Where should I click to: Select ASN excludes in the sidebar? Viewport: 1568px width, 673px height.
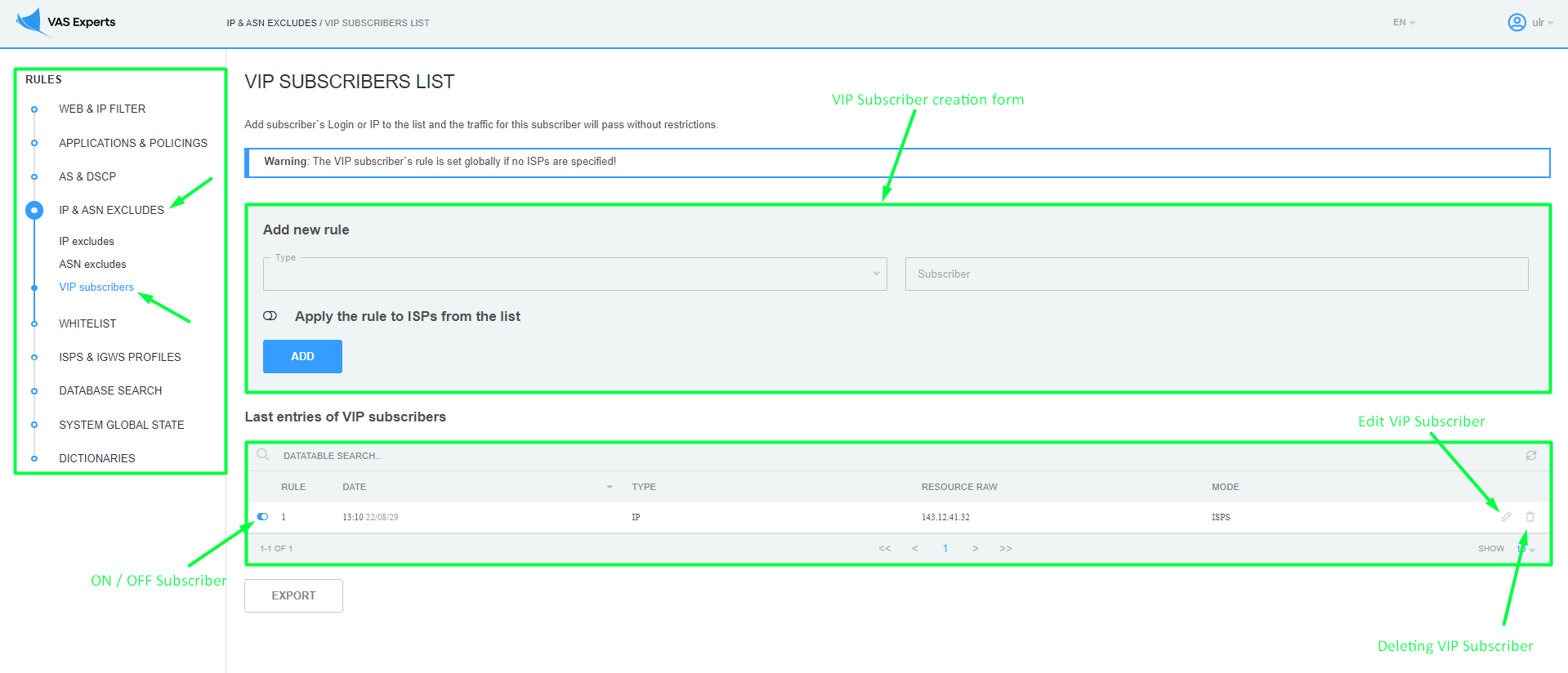pos(92,265)
